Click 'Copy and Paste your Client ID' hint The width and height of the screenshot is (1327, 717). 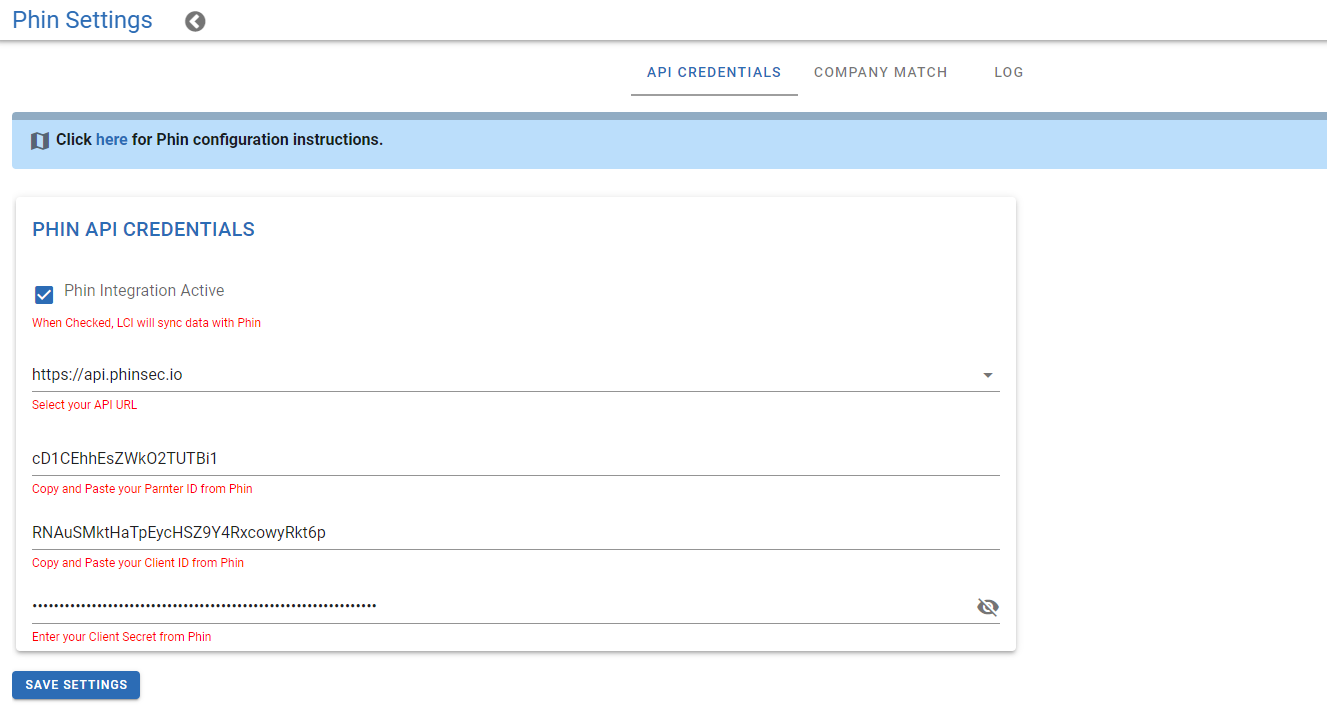point(138,563)
